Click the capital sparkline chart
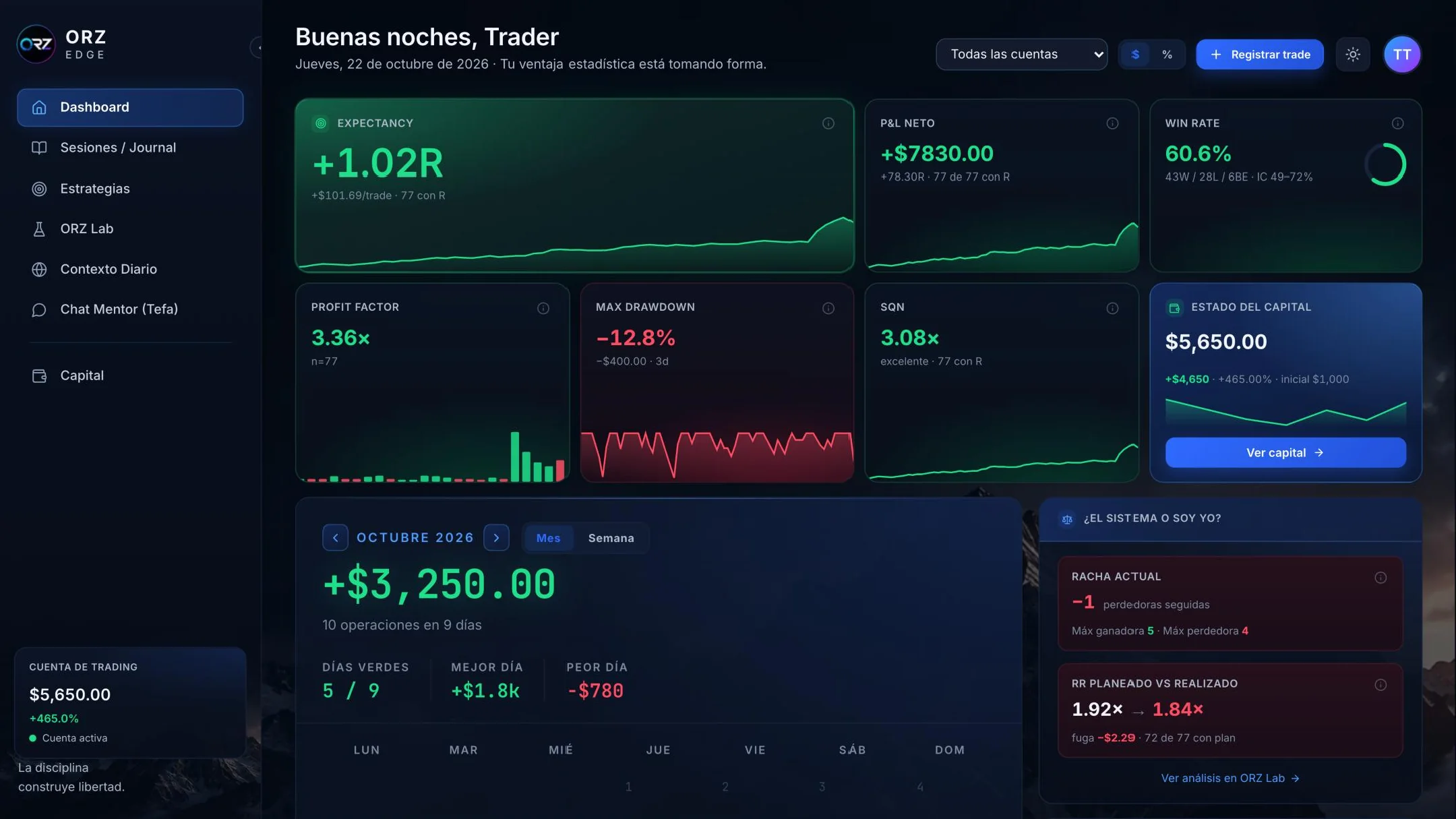The height and width of the screenshot is (819, 1456). (1285, 412)
